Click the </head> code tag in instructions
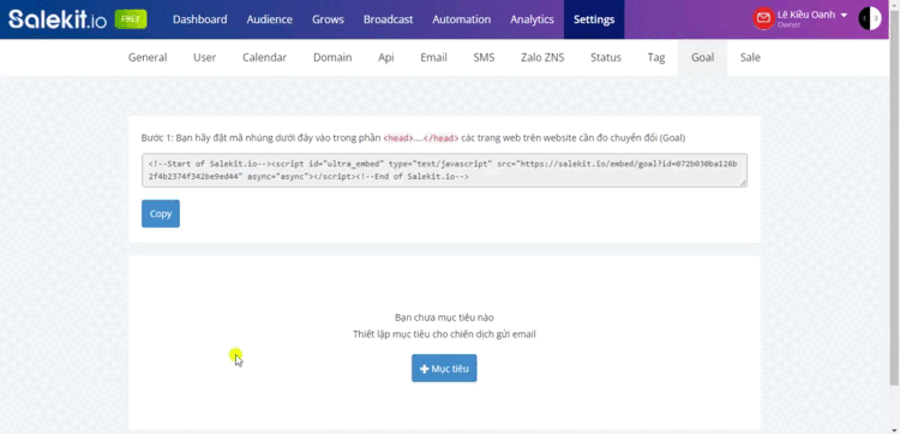The width and height of the screenshot is (900, 434). pyautogui.click(x=441, y=138)
